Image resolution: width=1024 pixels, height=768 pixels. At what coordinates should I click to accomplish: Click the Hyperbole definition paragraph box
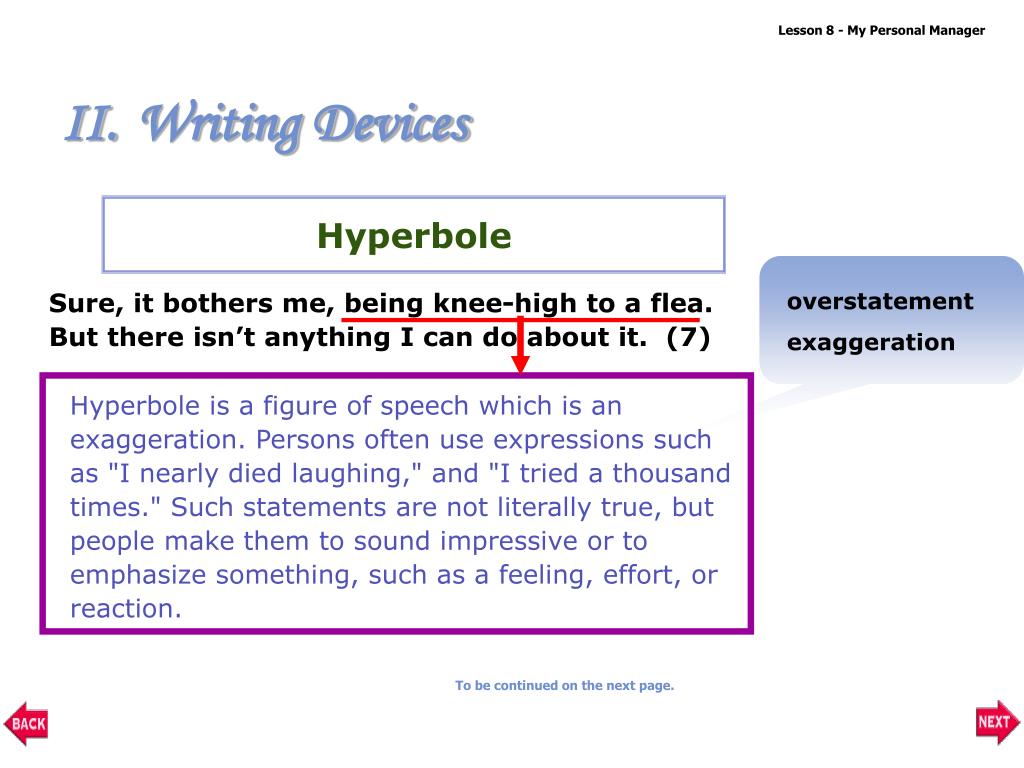(396, 504)
